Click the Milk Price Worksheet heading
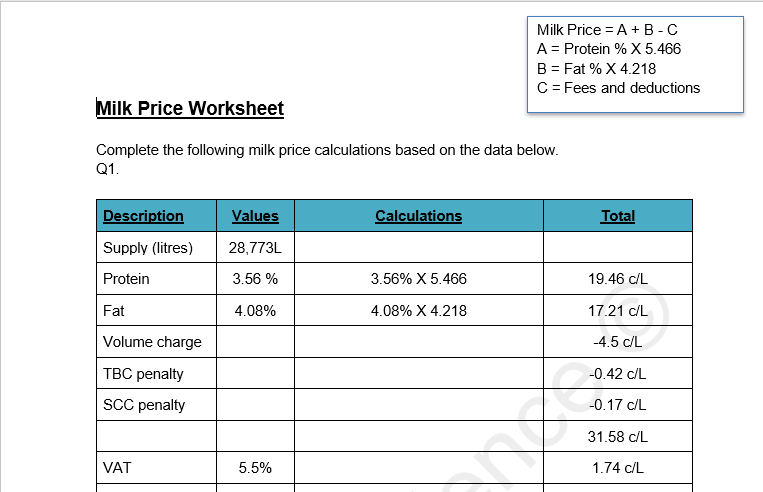The height and width of the screenshot is (492, 763). [190, 108]
